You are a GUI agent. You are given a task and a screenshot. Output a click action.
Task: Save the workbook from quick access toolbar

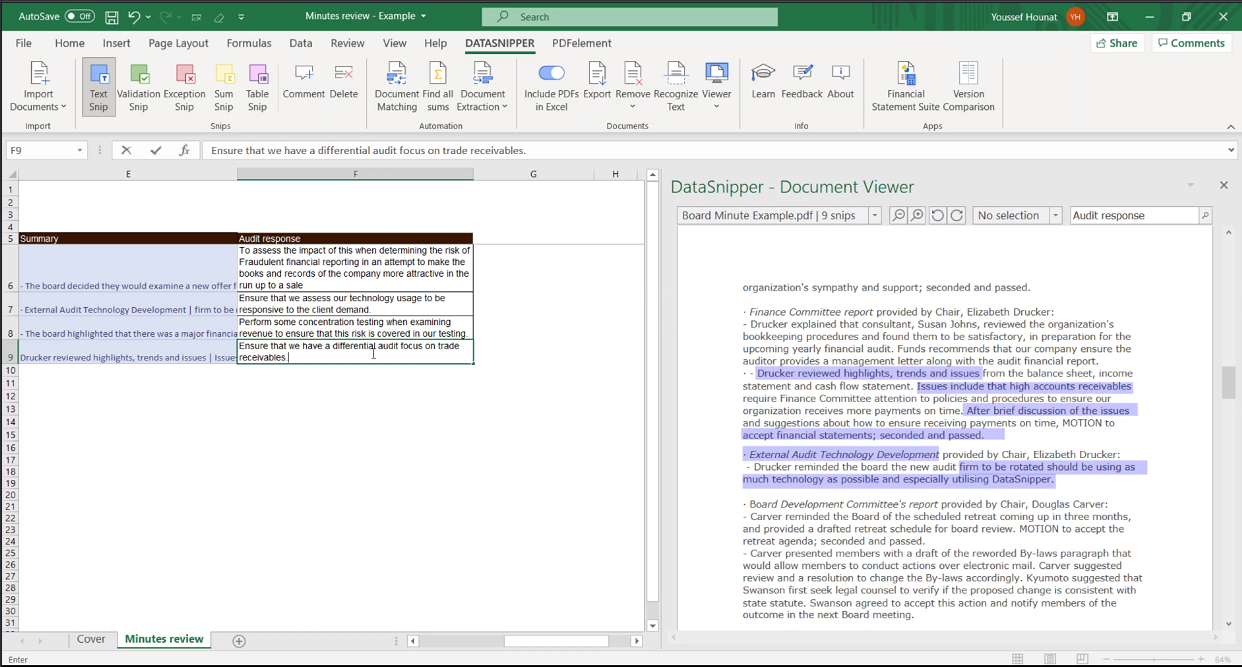tap(111, 17)
